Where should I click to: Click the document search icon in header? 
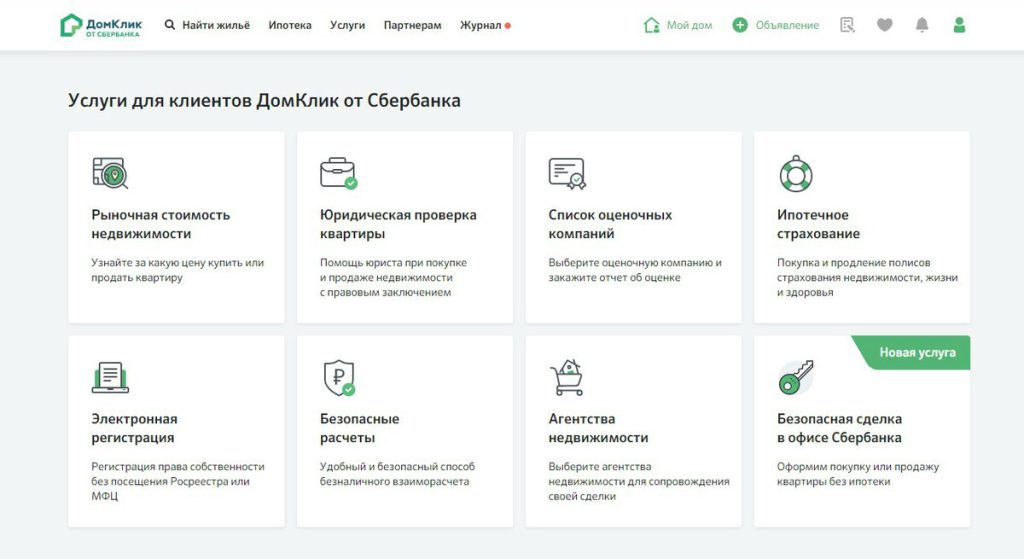click(848, 25)
